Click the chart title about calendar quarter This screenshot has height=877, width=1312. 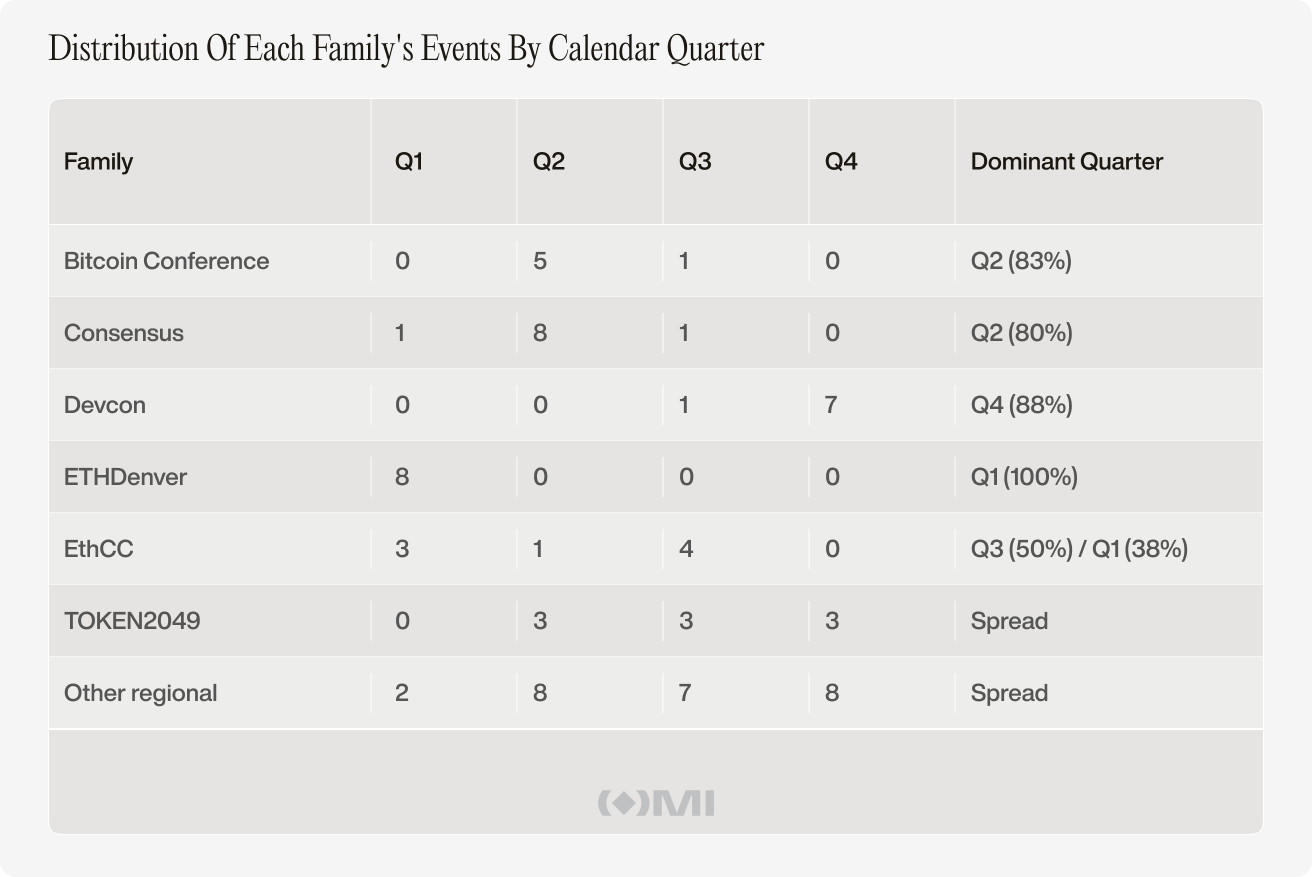[x=406, y=49]
